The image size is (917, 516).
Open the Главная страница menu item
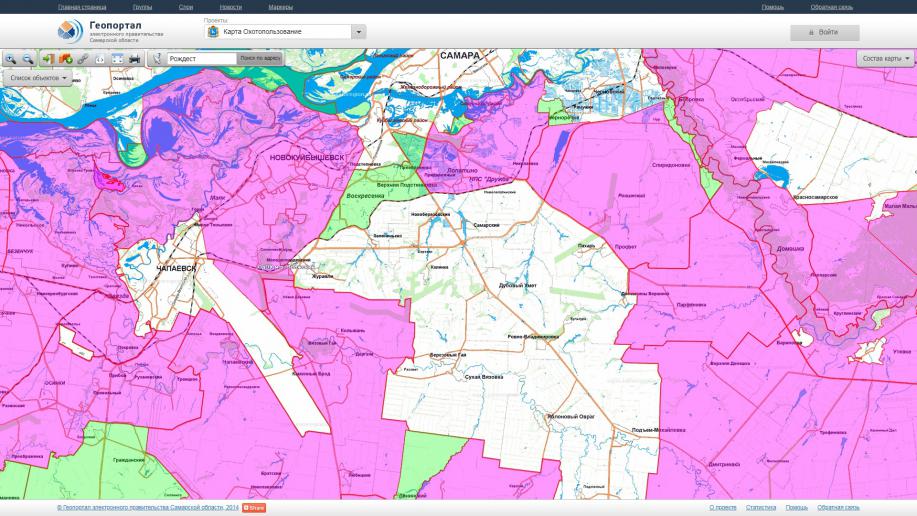pos(82,7)
